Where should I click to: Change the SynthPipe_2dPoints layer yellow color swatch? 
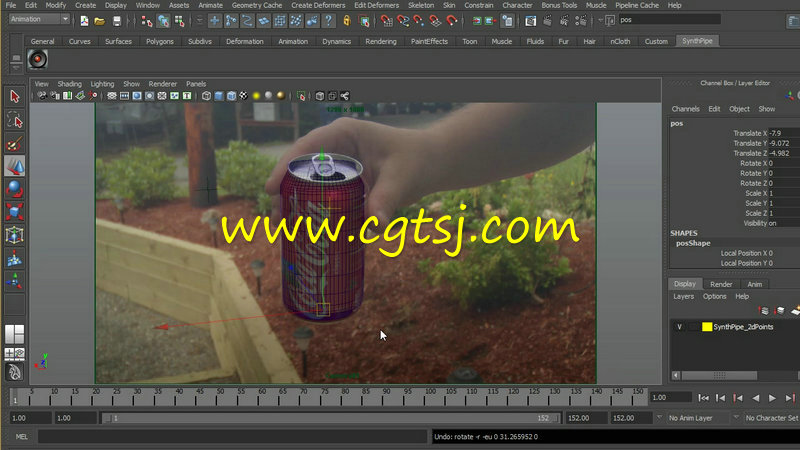click(707, 327)
